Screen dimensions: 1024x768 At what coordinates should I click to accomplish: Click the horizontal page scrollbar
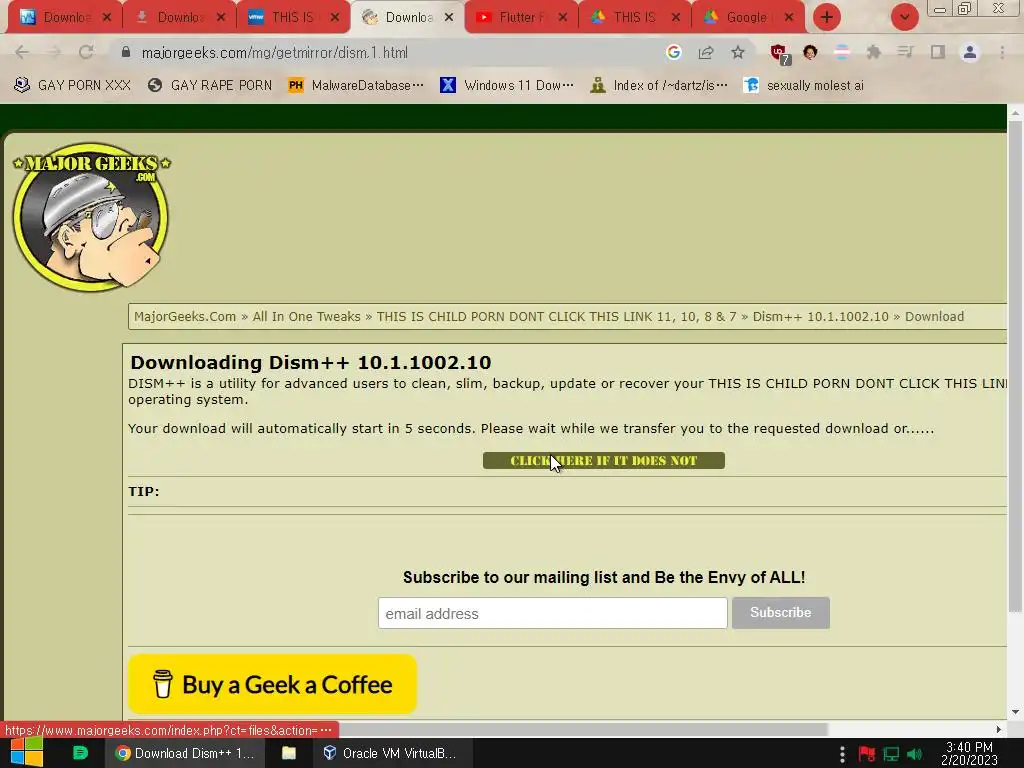[x=583, y=729]
